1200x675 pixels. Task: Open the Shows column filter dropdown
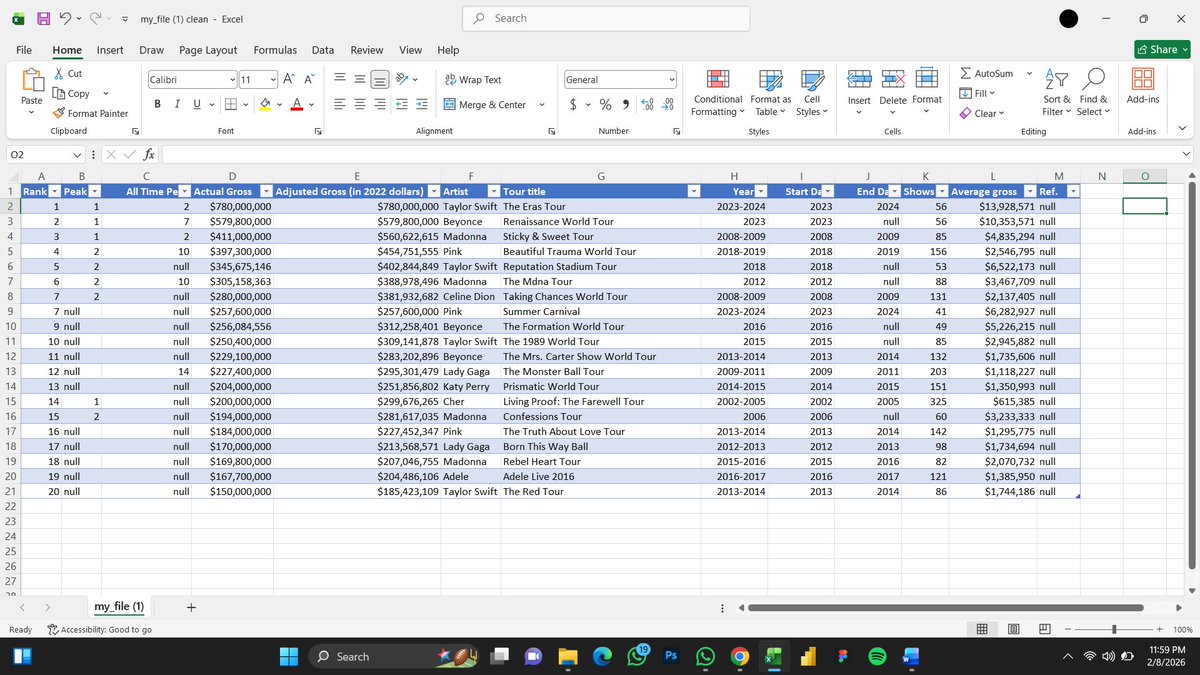click(x=941, y=191)
